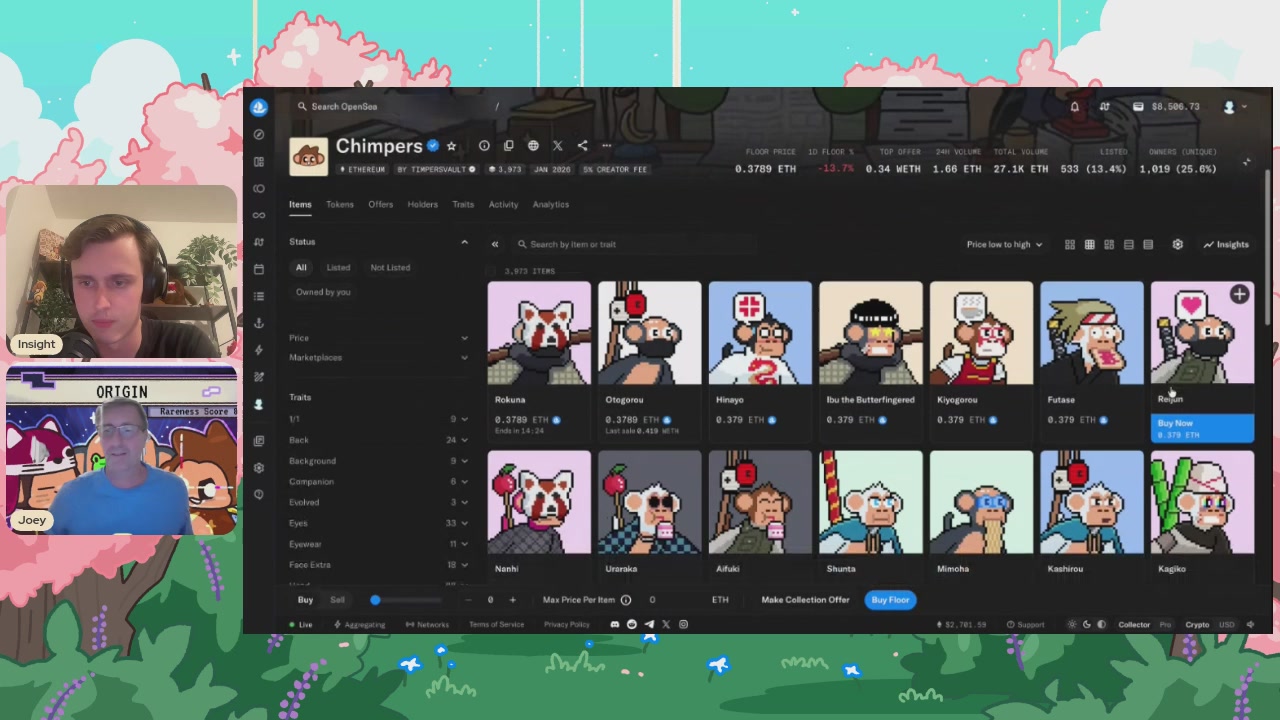Expand the Eyes trait filter
The image size is (1280, 720).
coord(378,523)
